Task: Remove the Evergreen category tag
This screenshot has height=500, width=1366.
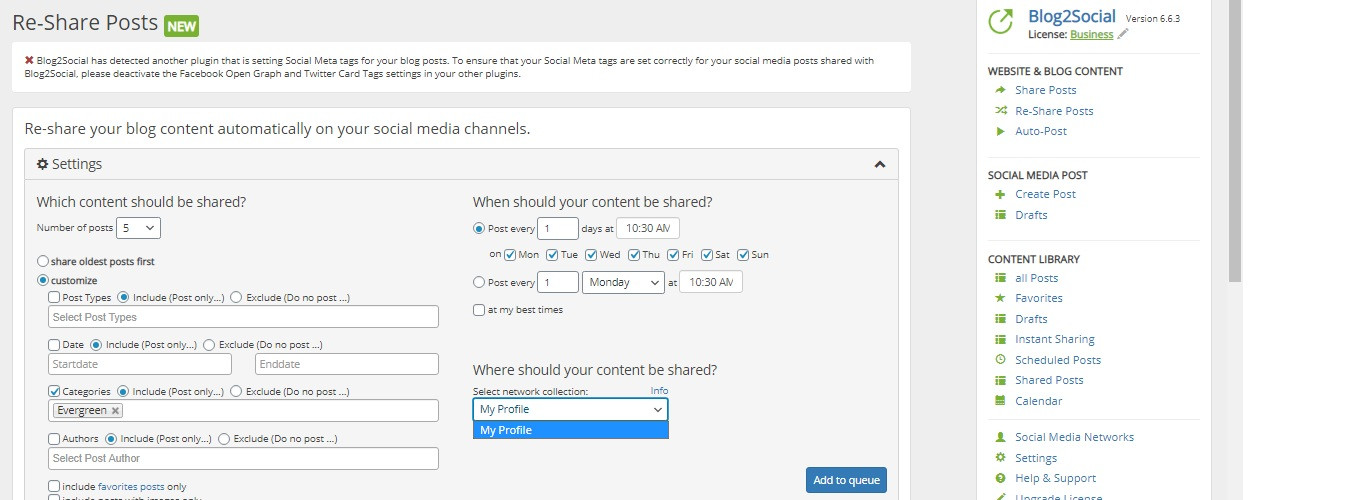Action: [115, 411]
